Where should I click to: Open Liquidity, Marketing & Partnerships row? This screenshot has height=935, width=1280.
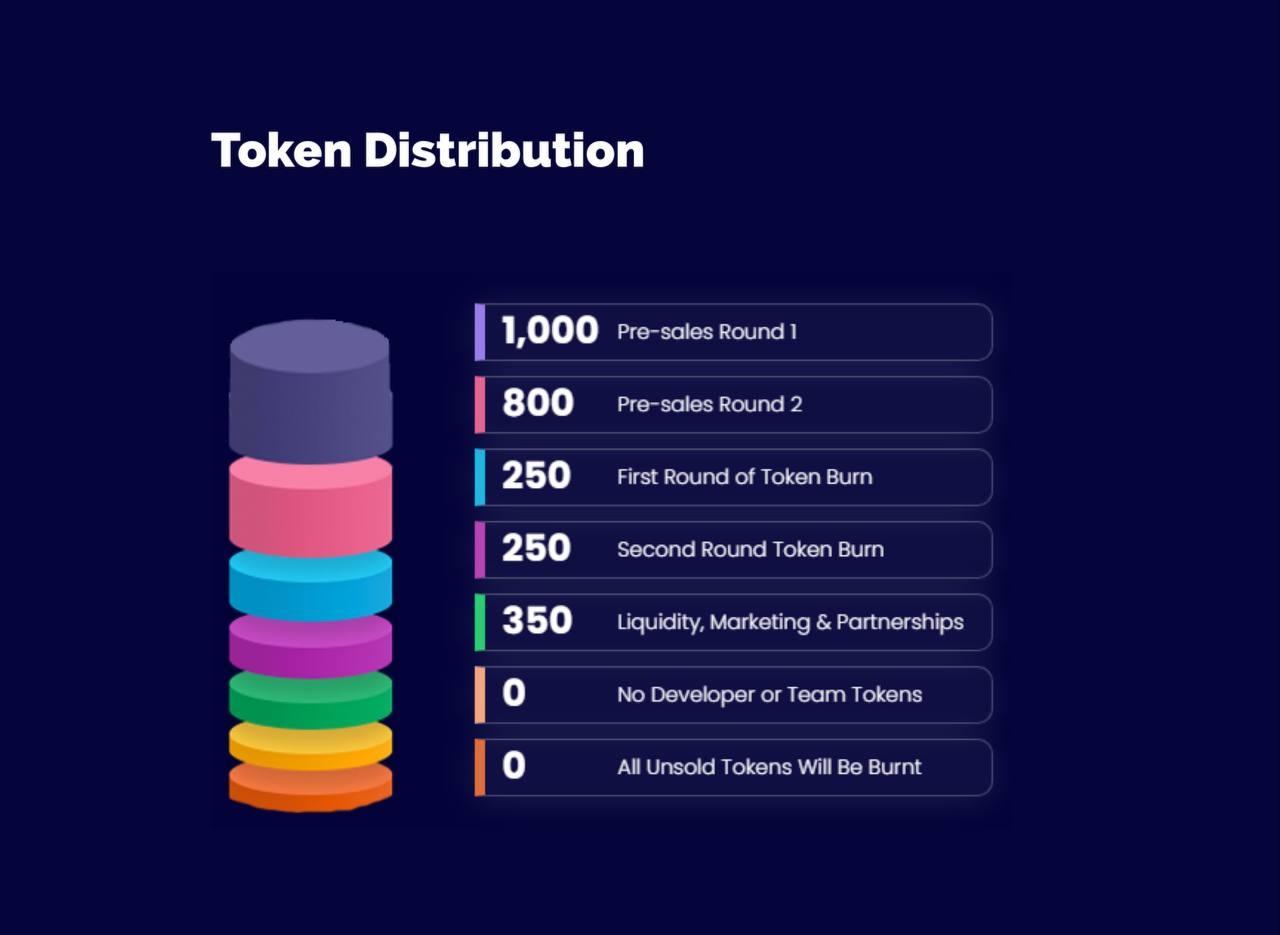(x=734, y=622)
